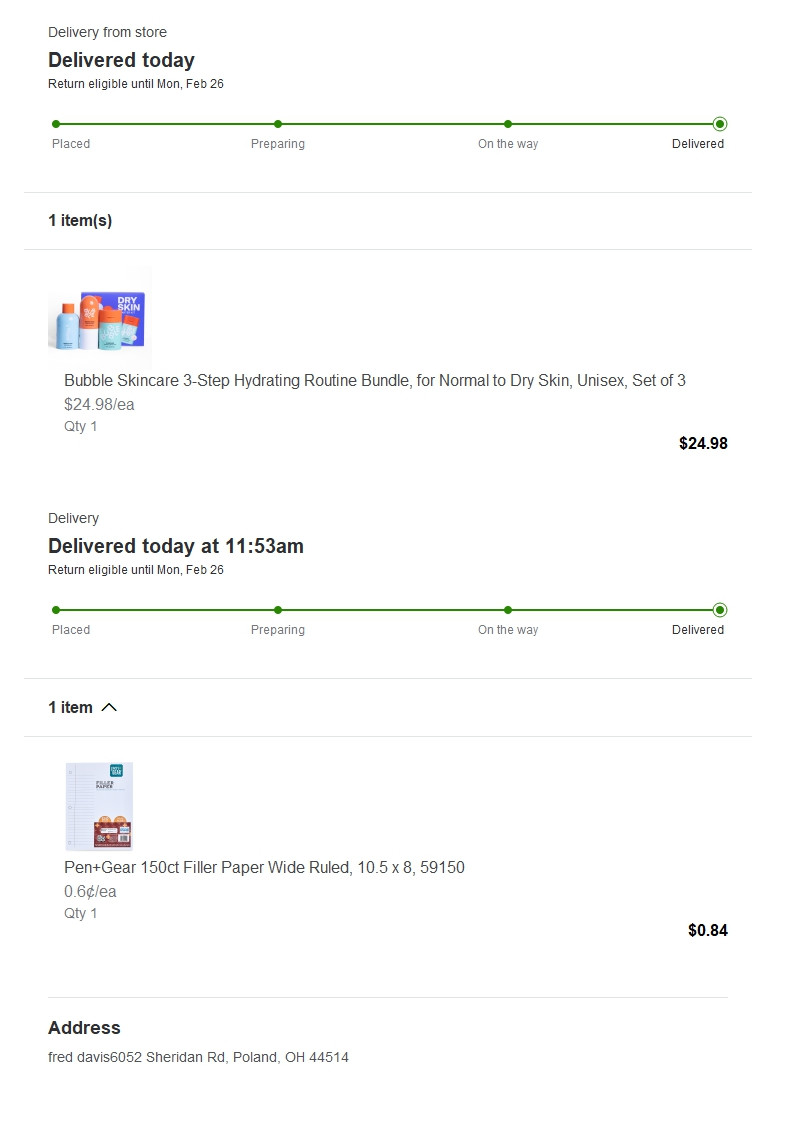The width and height of the screenshot is (800, 1133).
Task: Click On the way dot in 11:53am tracker
Action: 508,610
